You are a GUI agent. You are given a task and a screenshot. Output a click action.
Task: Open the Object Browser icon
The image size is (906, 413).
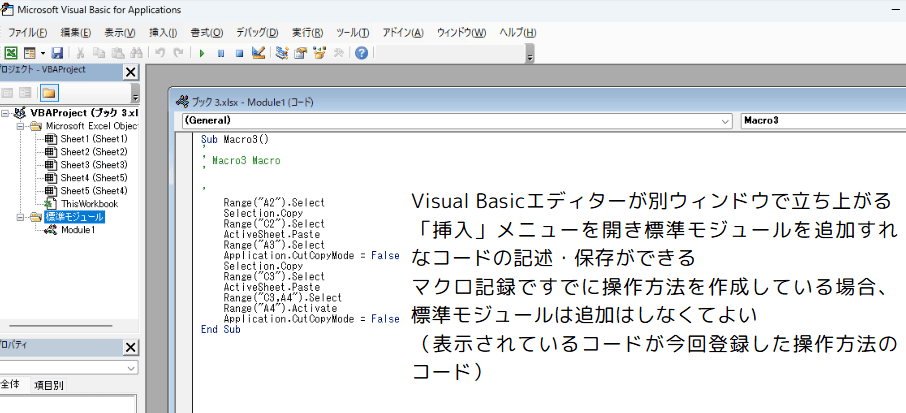pos(319,53)
